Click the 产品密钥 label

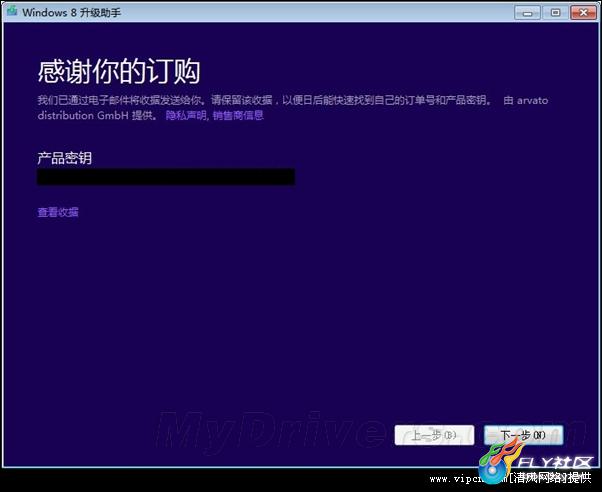coord(64,158)
